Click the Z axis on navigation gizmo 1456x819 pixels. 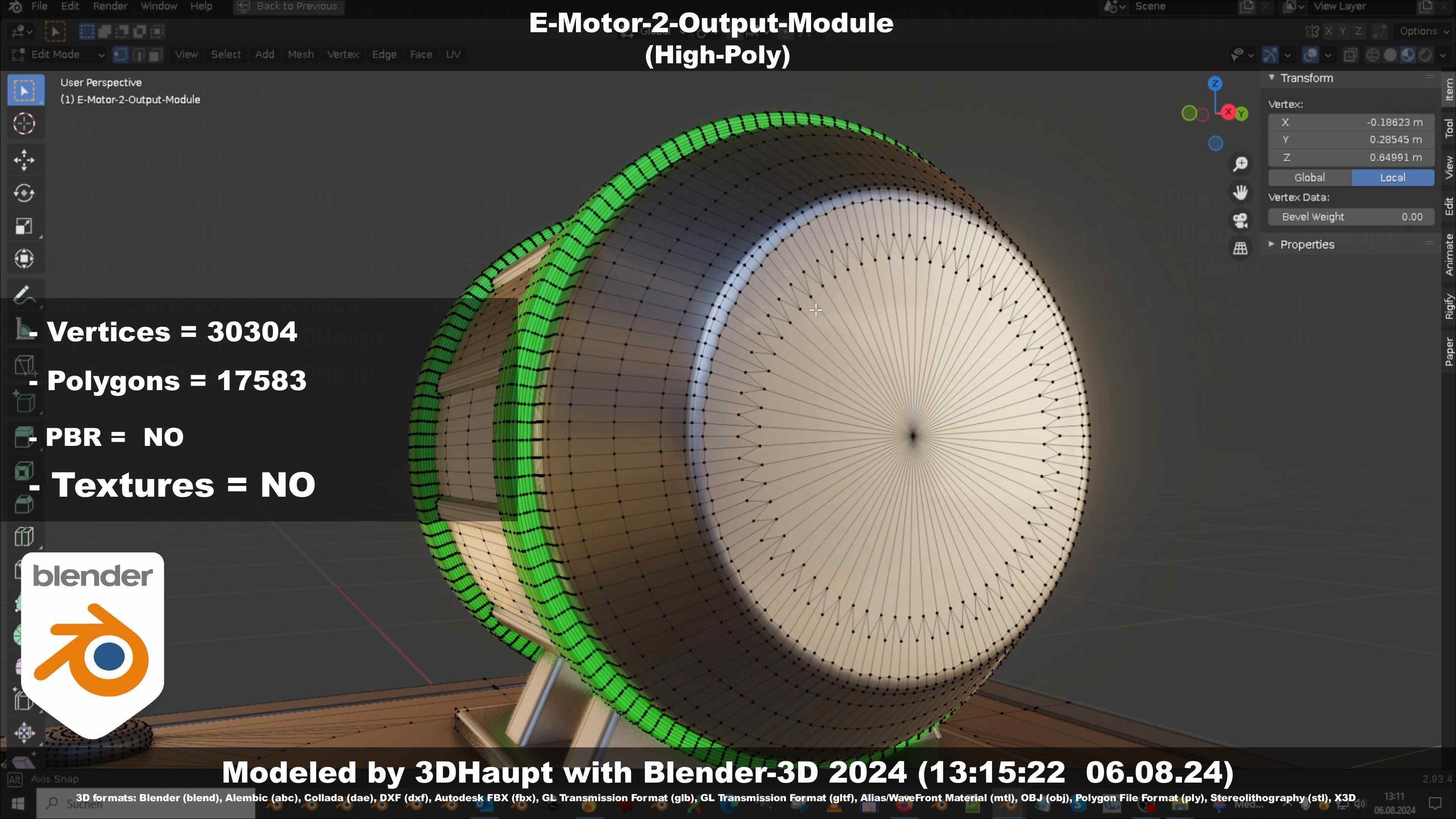pyautogui.click(x=1215, y=84)
